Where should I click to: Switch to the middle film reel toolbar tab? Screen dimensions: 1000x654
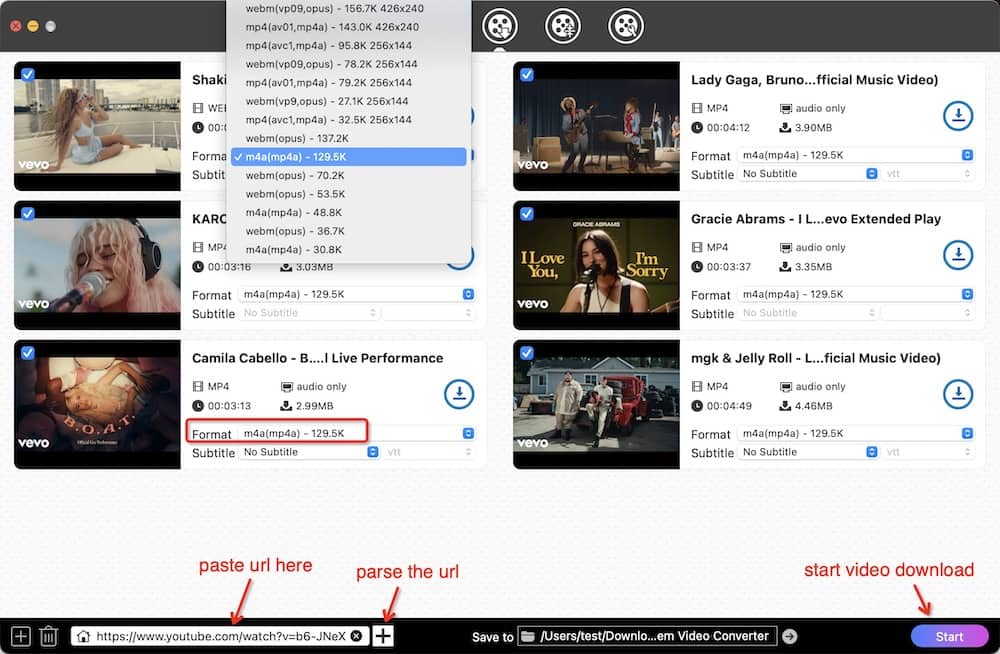[564, 26]
